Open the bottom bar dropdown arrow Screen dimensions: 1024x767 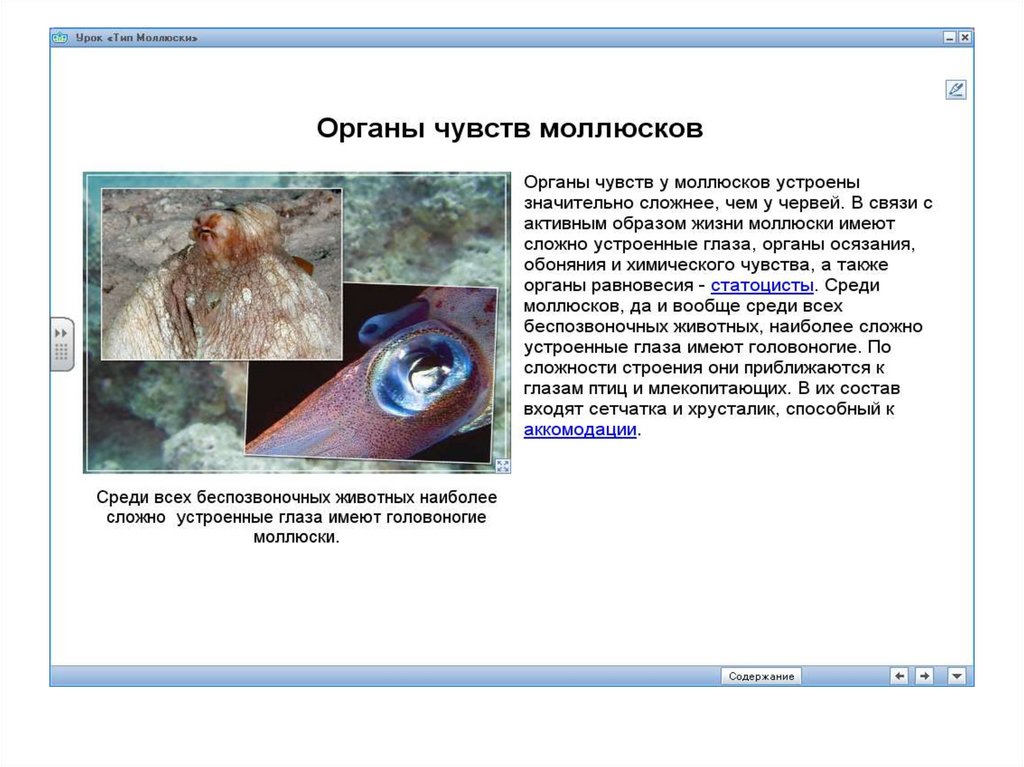tap(957, 676)
